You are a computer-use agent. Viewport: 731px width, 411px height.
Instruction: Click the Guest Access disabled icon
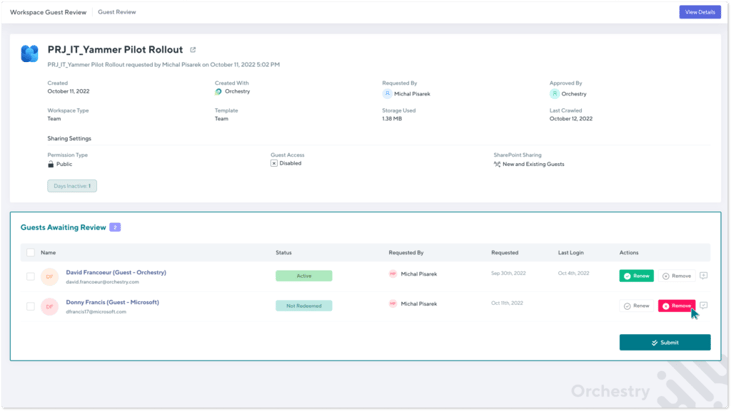(274, 163)
